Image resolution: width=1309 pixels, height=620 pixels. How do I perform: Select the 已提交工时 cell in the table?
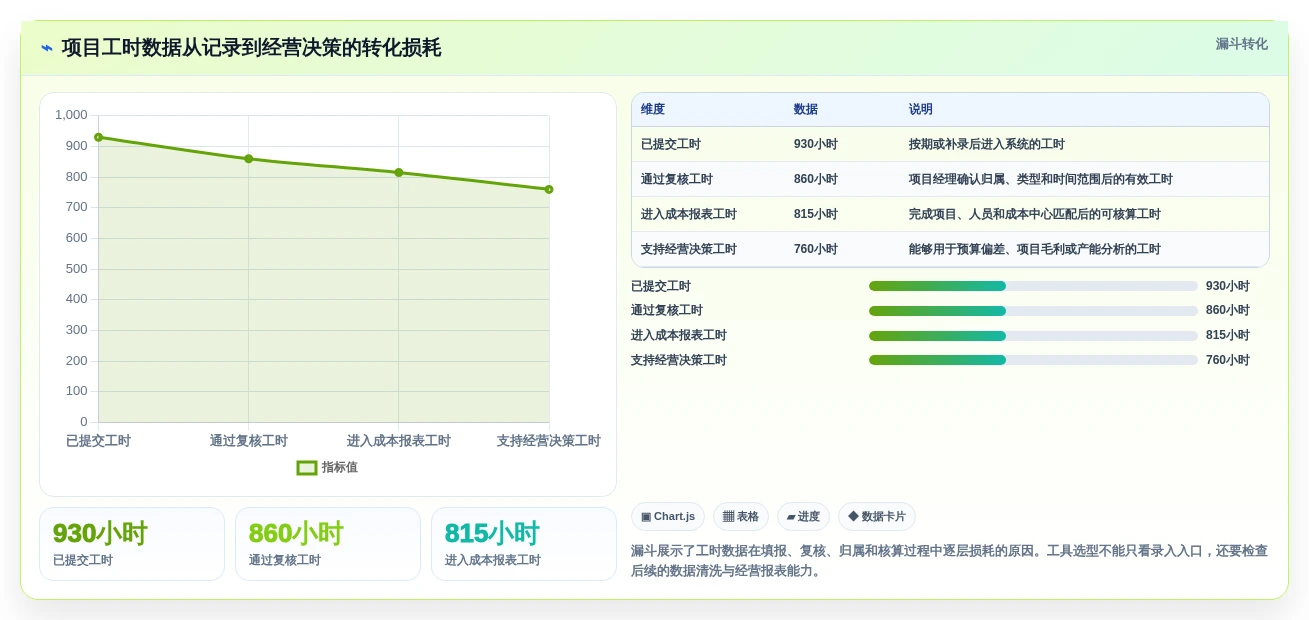point(671,144)
